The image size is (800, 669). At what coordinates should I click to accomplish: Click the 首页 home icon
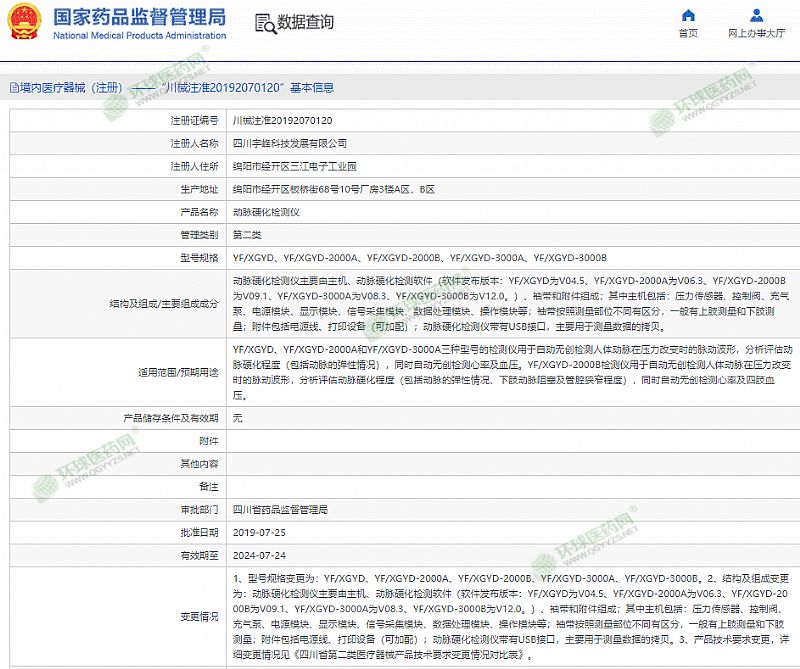[688, 16]
